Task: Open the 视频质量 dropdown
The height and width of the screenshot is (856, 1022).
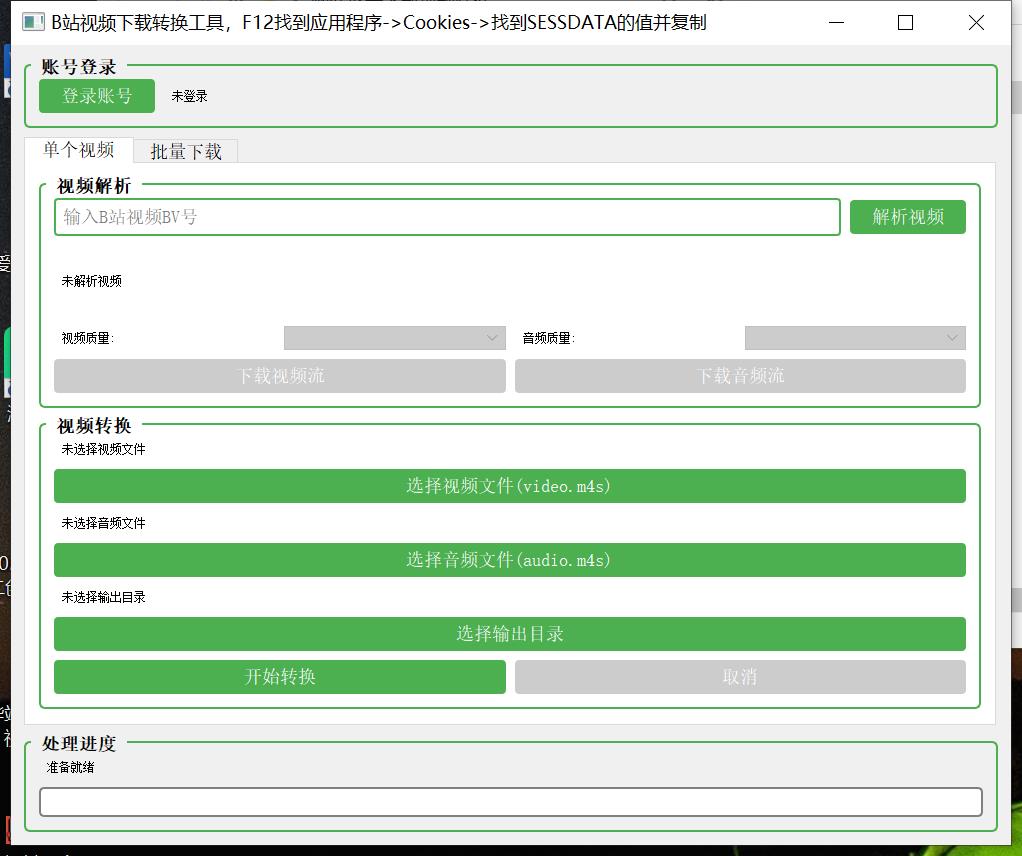Action: click(395, 338)
